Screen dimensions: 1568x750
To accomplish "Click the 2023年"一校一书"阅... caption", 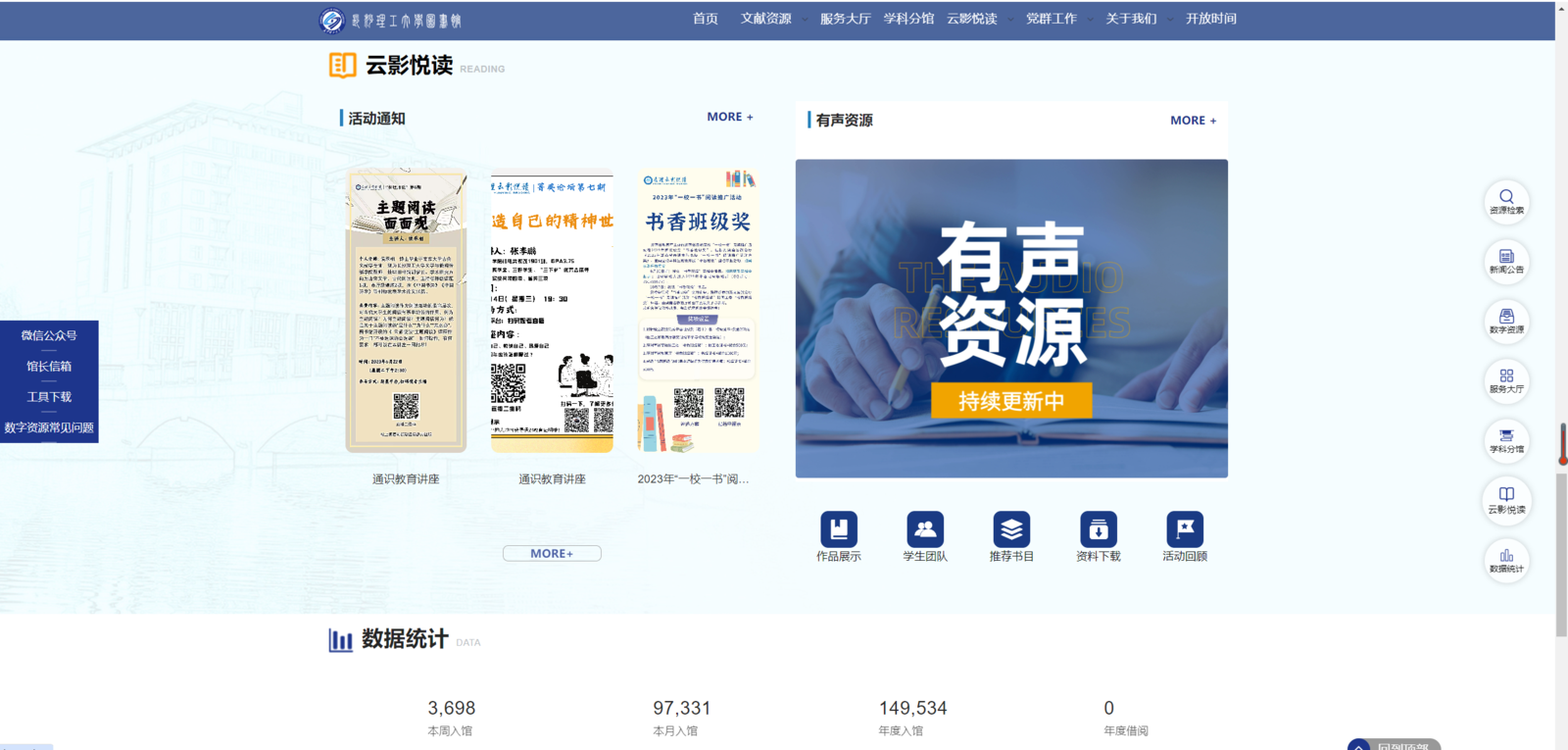I will click(x=693, y=479).
